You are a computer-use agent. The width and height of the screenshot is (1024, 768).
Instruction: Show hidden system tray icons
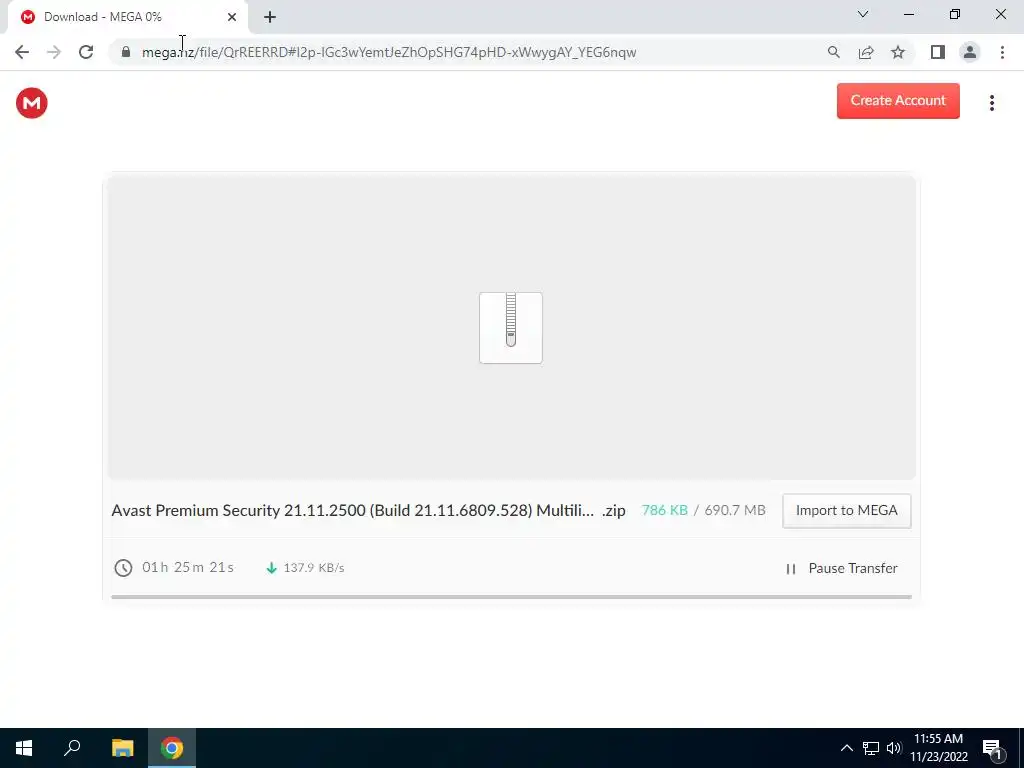(x=846, y=748)
